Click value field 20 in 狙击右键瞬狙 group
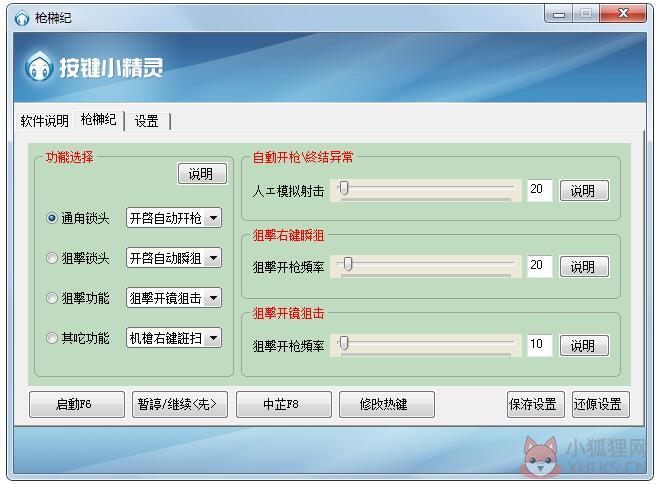This screenshot has height=484, width=658. [x=539, y=266]
